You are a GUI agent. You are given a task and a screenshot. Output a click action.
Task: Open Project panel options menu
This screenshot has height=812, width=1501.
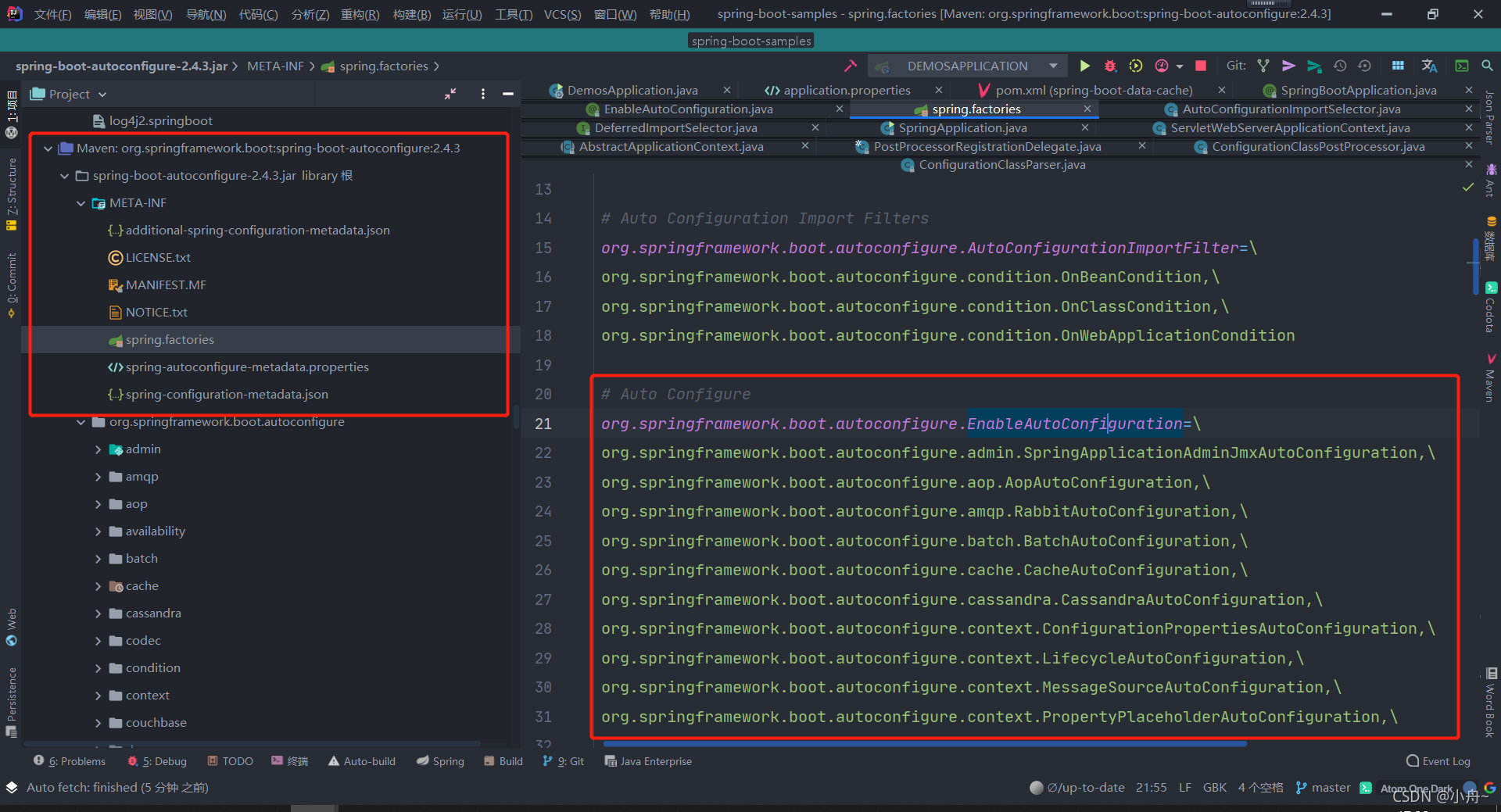[483, 94]
